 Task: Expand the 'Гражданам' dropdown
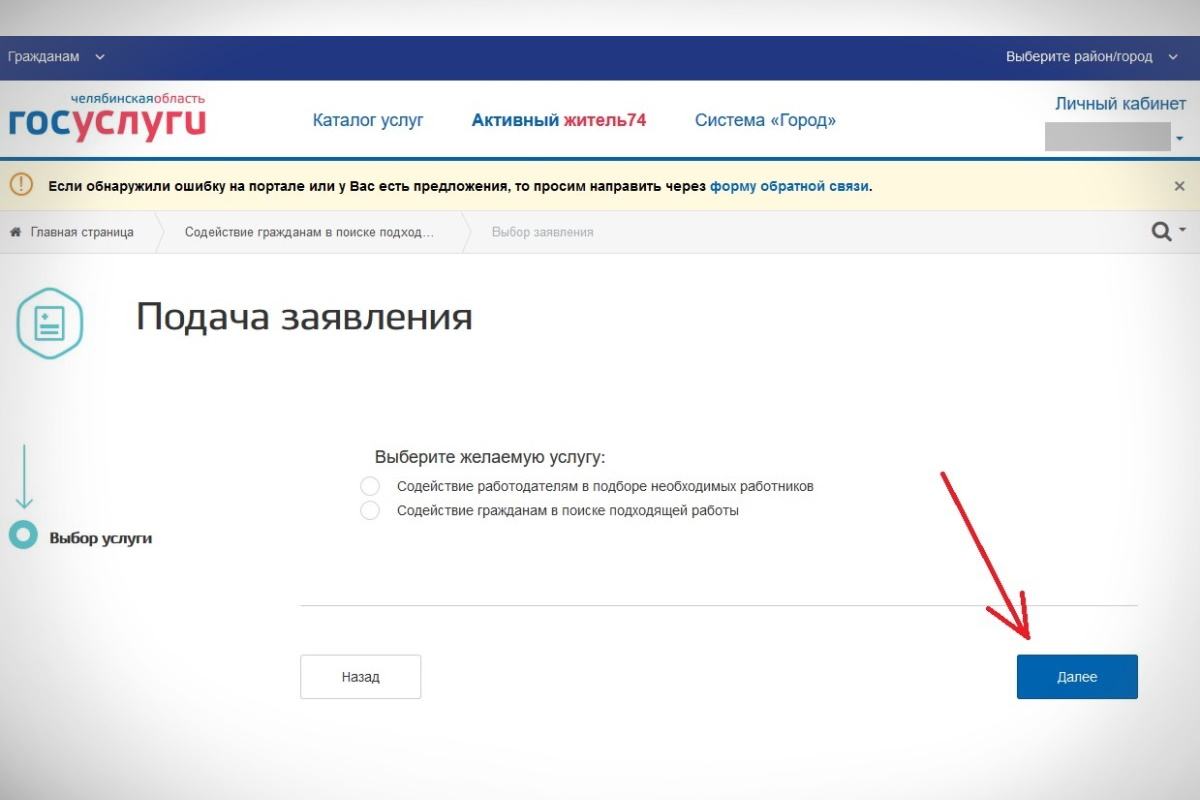pos(56,57)
